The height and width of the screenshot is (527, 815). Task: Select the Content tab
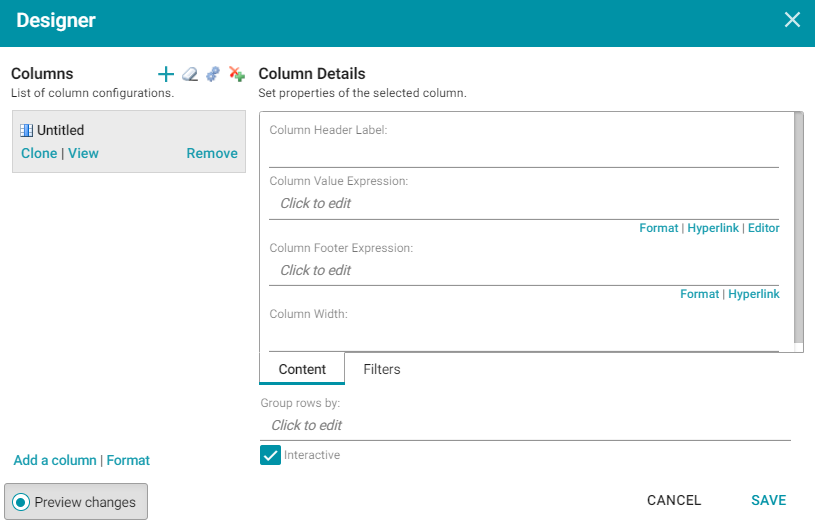[x=302, y=369]
